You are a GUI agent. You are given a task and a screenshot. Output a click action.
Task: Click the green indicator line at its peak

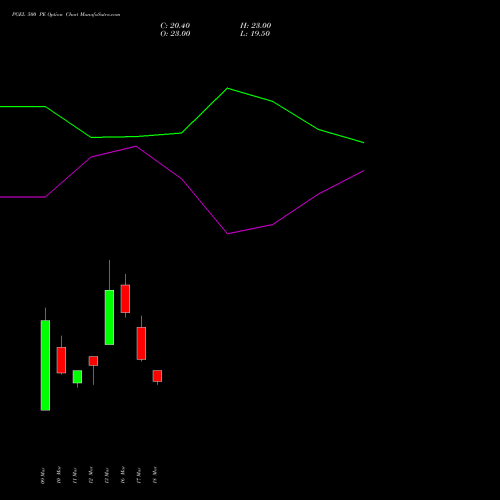point(227,88)
